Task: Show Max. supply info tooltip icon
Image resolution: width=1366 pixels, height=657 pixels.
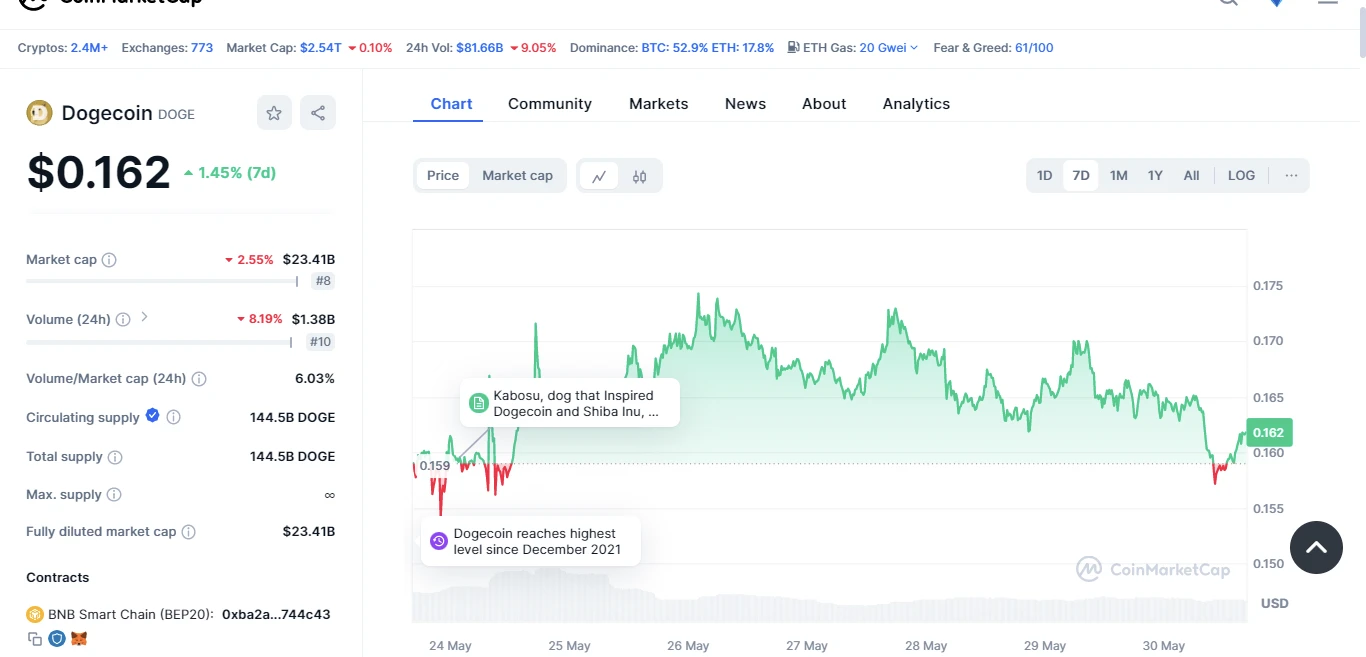Action: (114, 495)
